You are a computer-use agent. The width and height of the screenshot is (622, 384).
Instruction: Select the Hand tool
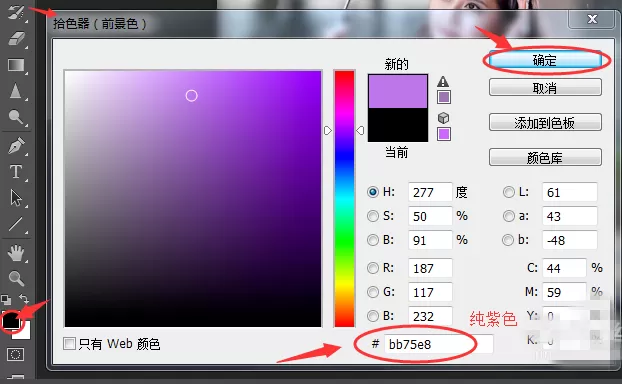tap(16, 253)
